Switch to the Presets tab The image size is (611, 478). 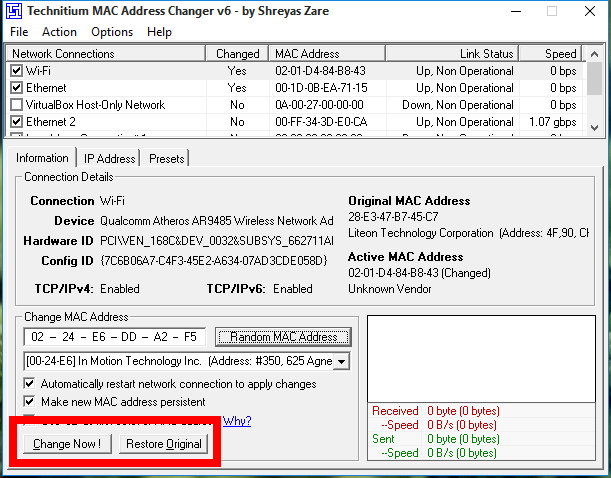point(166,159)
